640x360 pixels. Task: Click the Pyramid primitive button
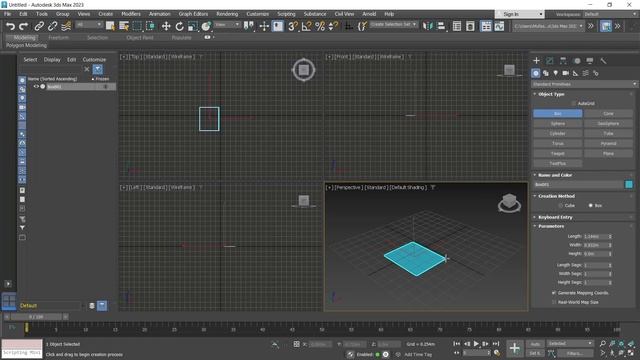pos(608,144)
